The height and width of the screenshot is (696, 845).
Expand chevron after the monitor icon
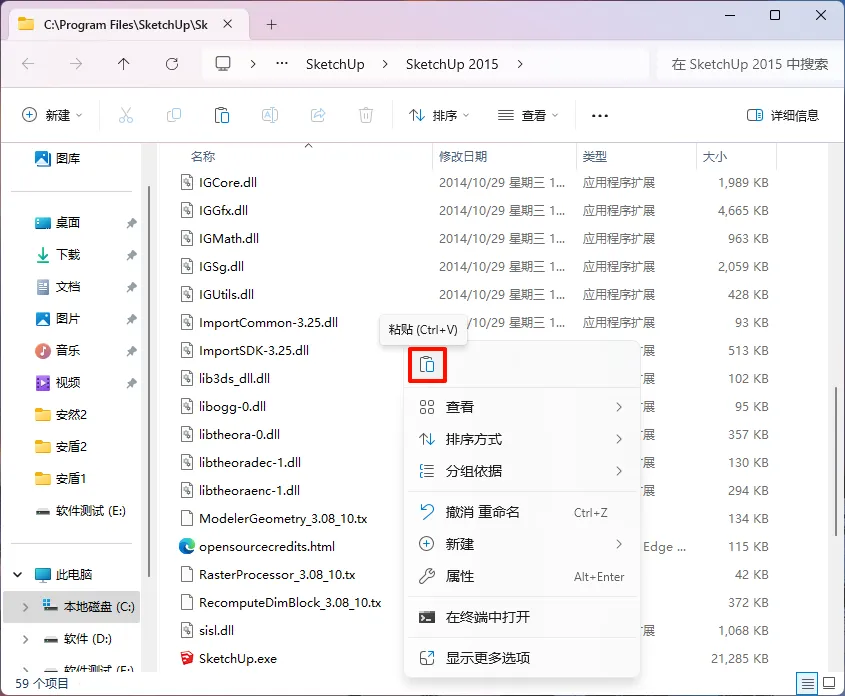(253, 64)
